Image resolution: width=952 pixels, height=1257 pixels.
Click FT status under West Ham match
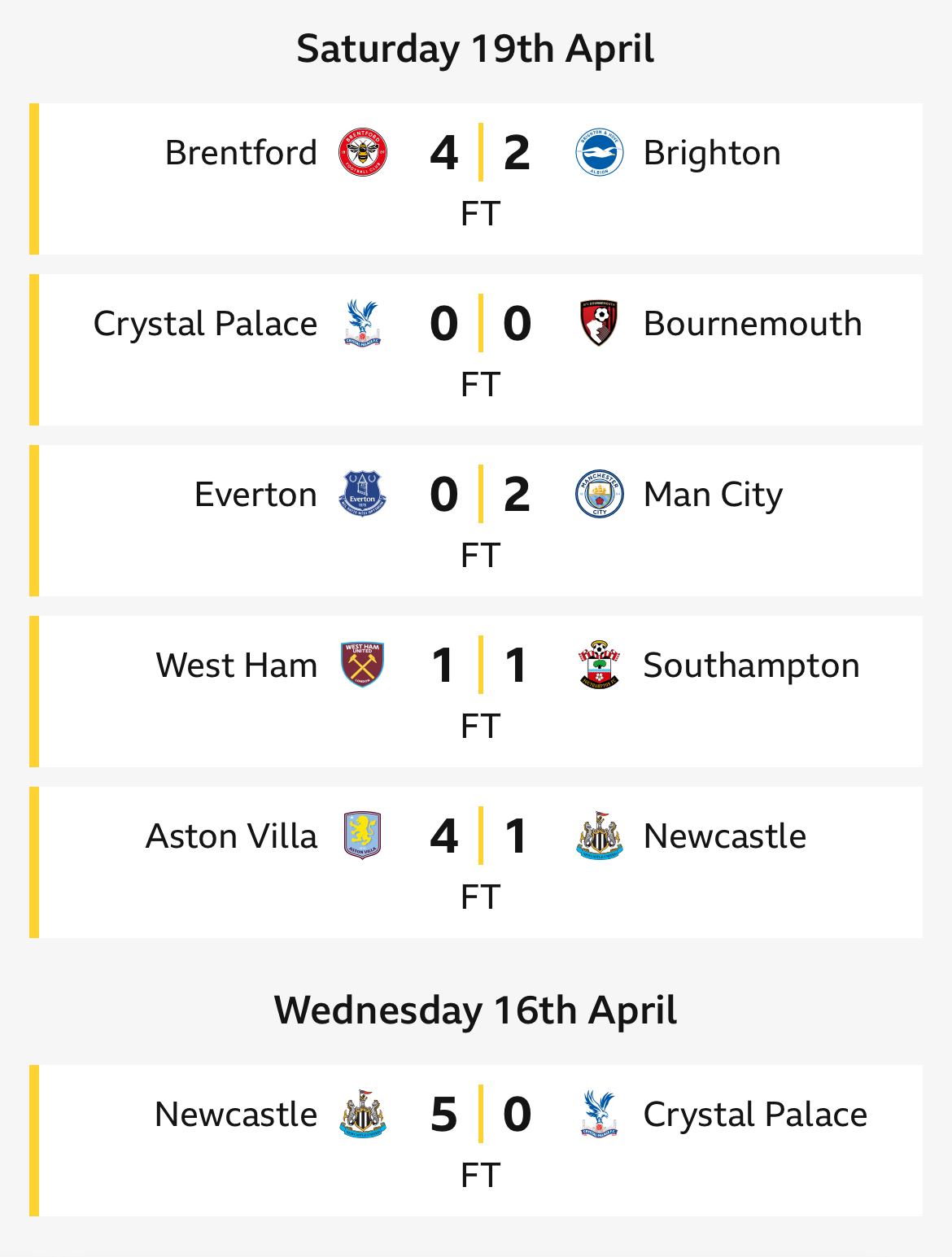(480, 727)
